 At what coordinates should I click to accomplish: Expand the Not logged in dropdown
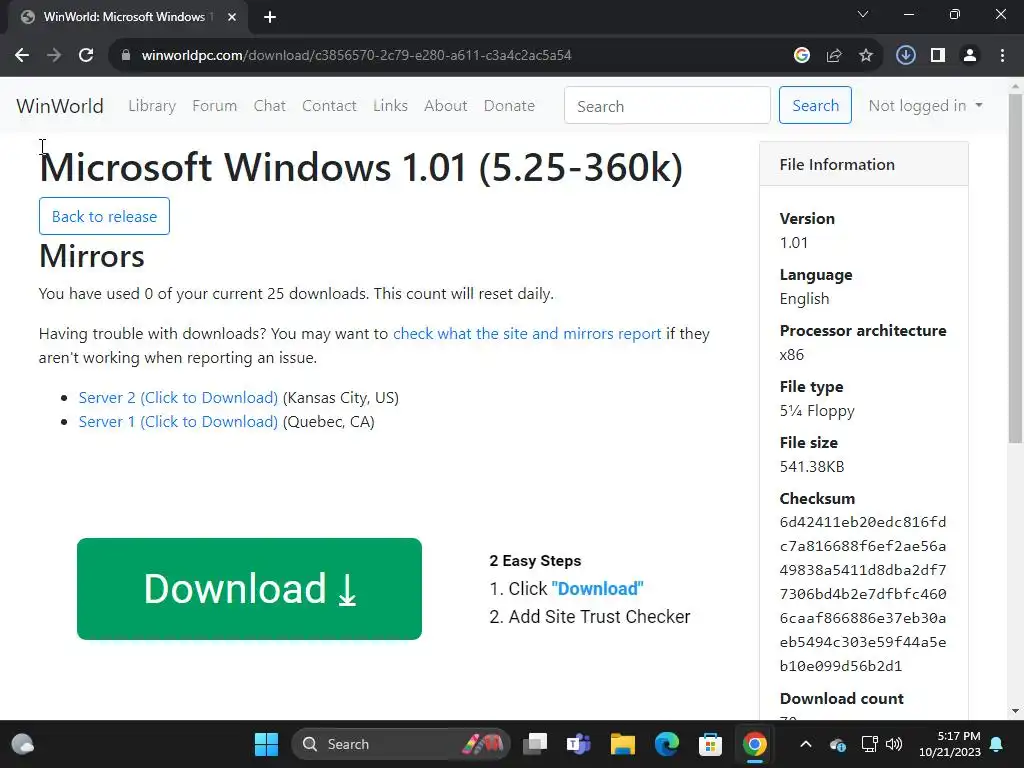(x=925, y=106)
